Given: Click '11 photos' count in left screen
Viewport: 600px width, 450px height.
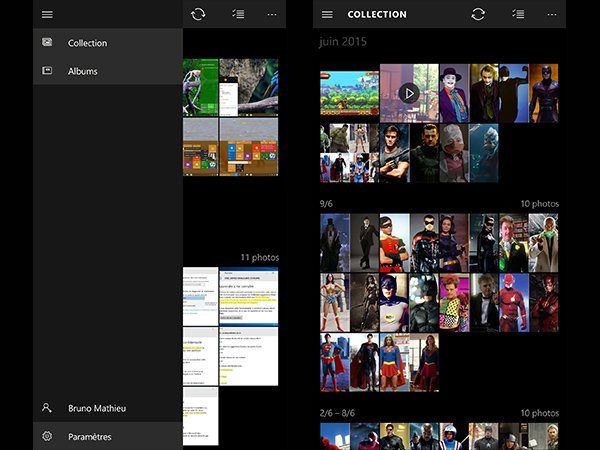Looking at the screenshot, I should pos(260,258).
